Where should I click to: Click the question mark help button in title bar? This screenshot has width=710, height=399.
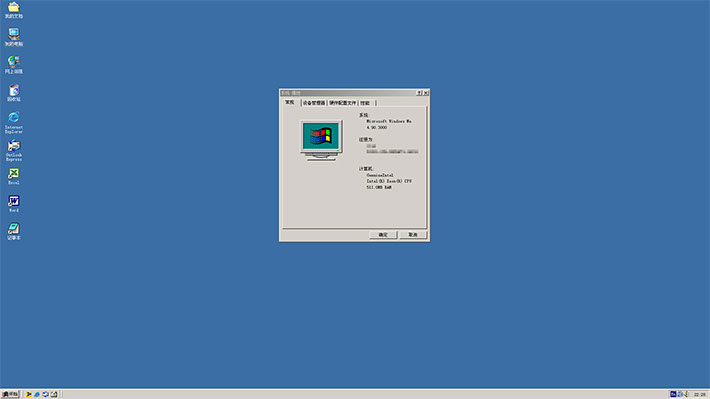pyautogui.click(x=419, y=93)
